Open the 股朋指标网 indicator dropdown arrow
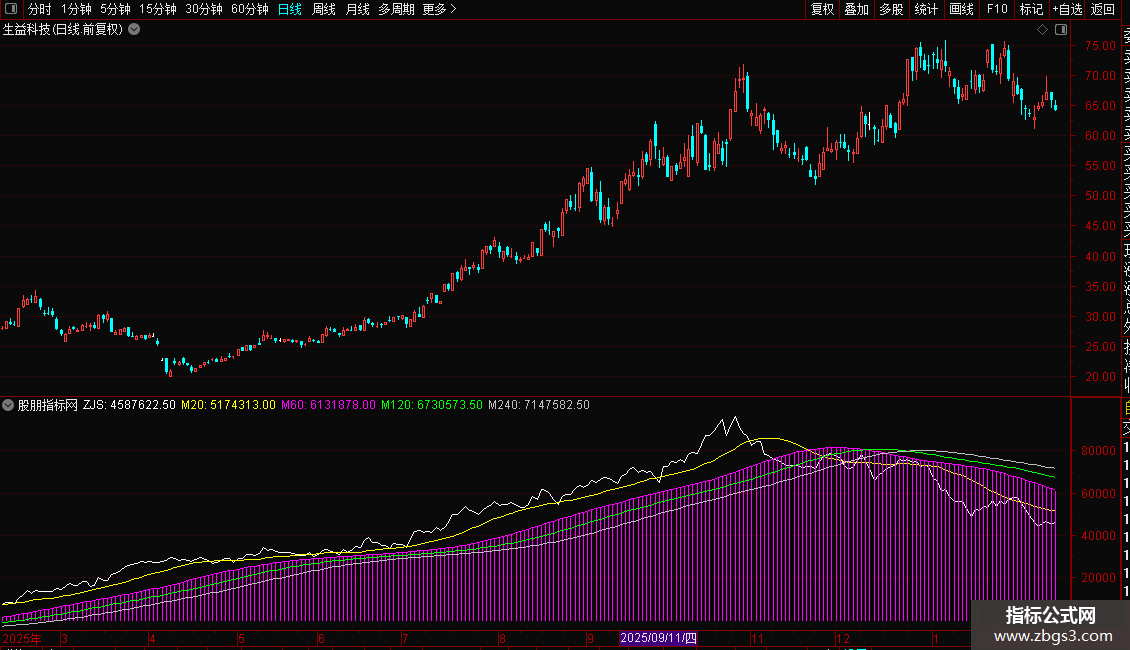 [x=8, y=405]
